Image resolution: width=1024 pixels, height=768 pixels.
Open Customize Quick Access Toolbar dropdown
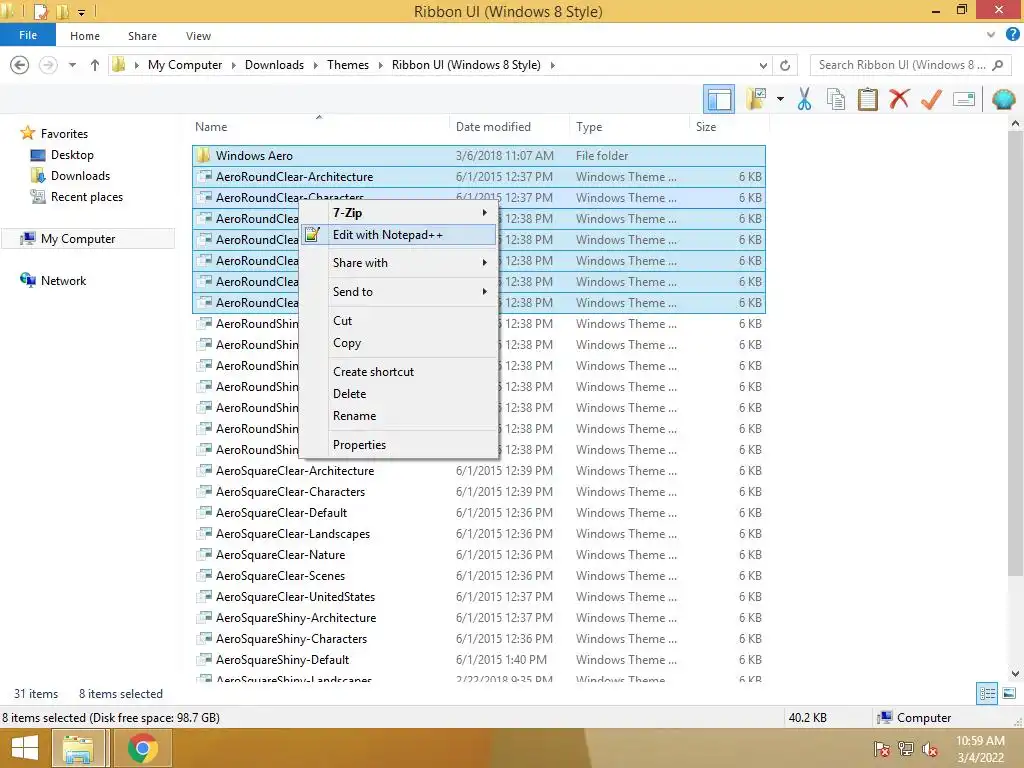(x=82, y=12)
